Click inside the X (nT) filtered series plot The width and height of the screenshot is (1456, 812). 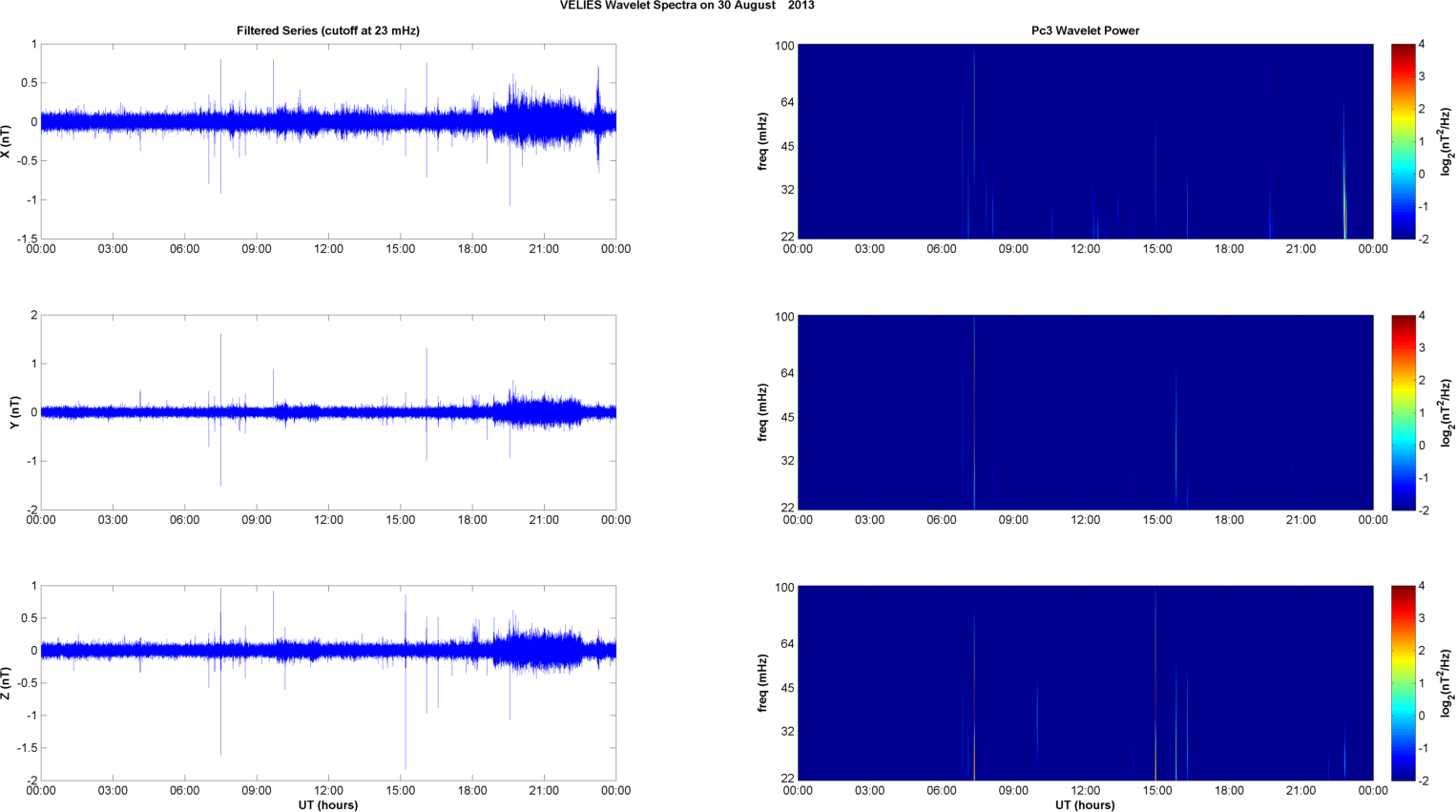tap(328, 141)
